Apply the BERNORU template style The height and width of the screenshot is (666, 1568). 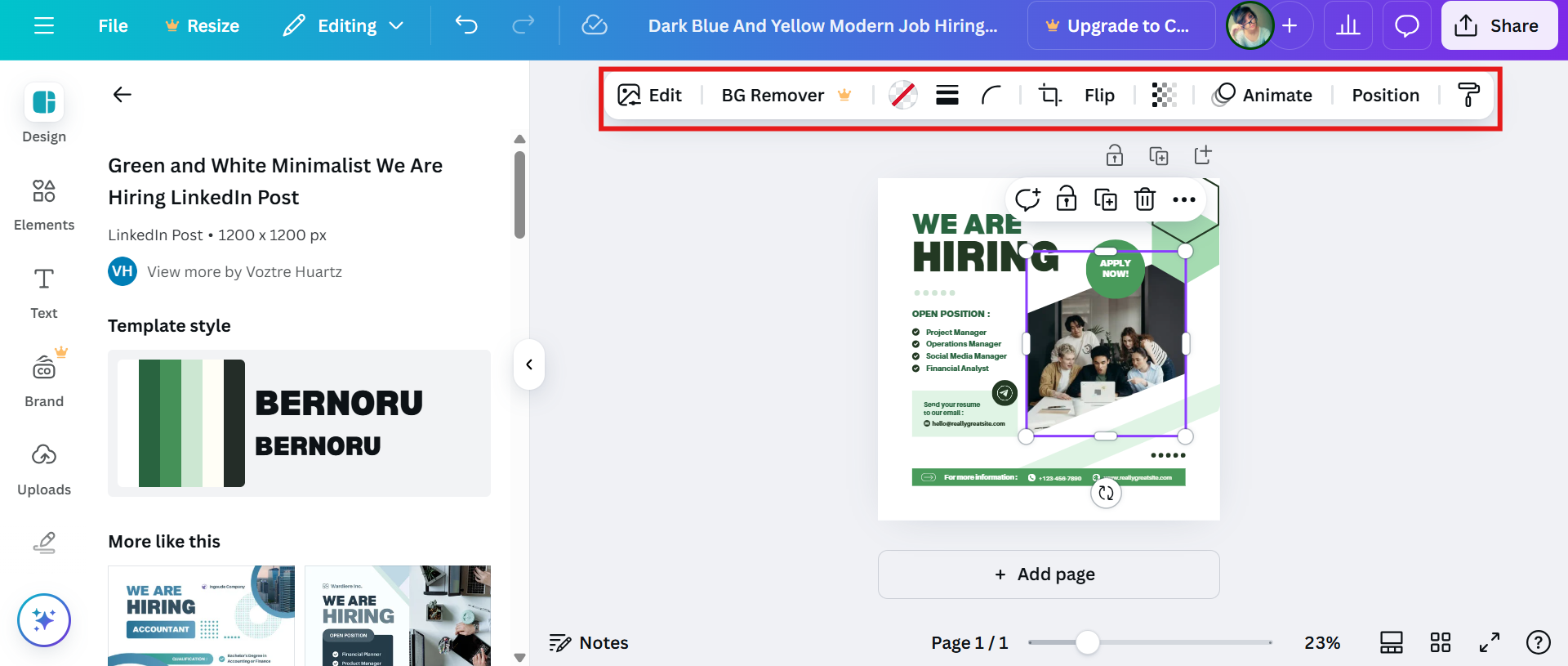tap(299, 423)
